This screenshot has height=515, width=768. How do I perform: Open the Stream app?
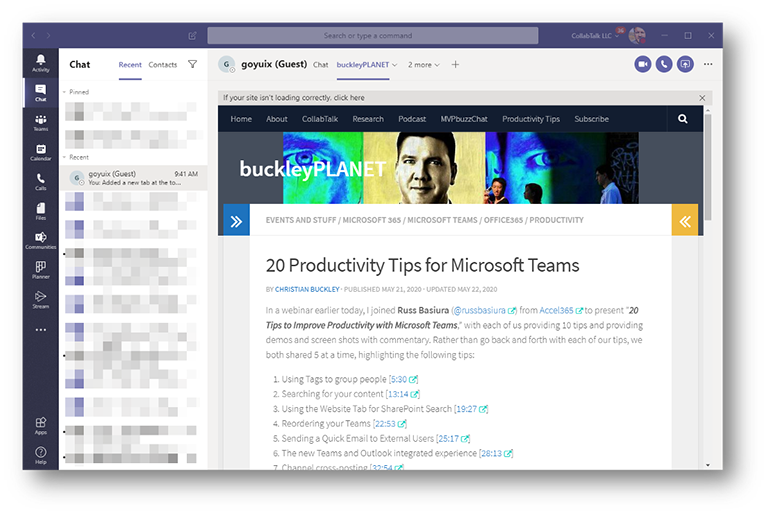pyautogui.click(x=41, y=299)
